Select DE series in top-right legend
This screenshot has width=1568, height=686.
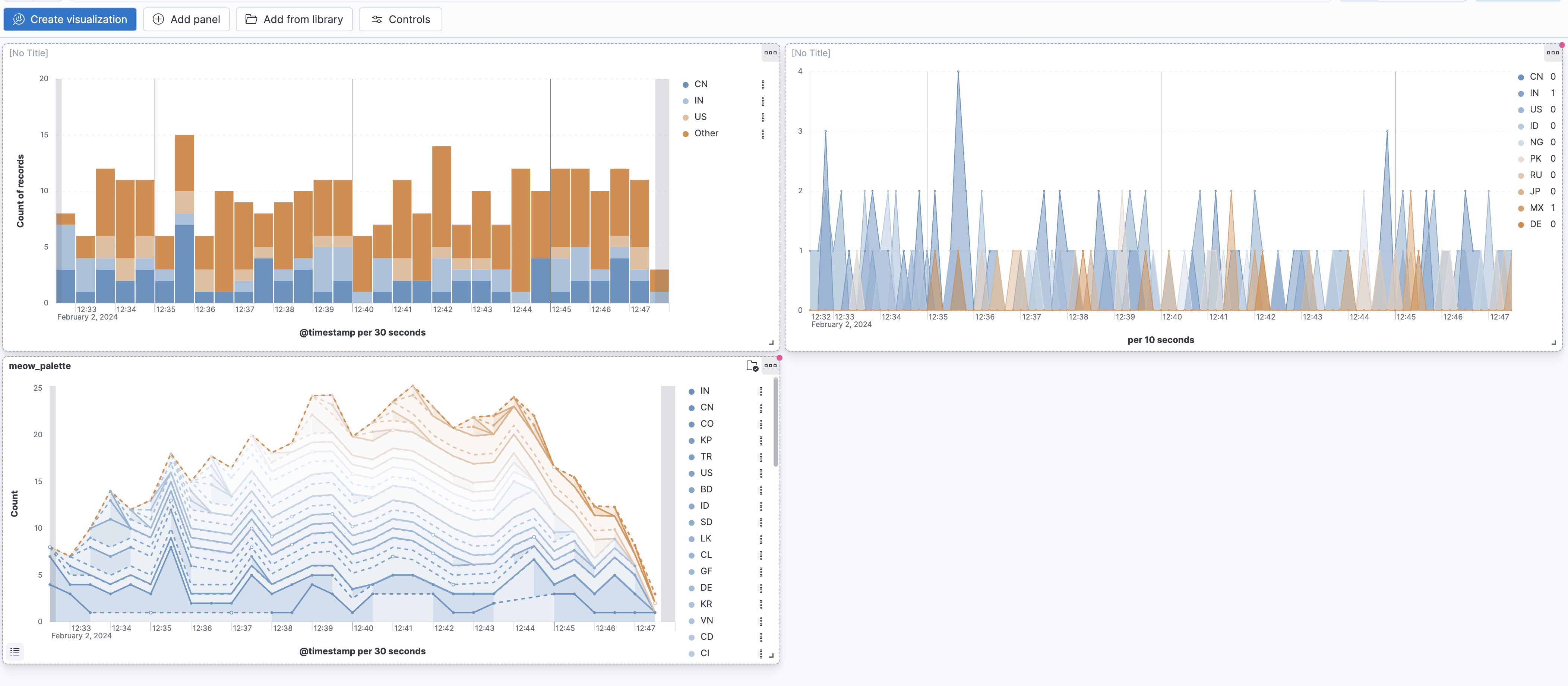click(1535, 225)
